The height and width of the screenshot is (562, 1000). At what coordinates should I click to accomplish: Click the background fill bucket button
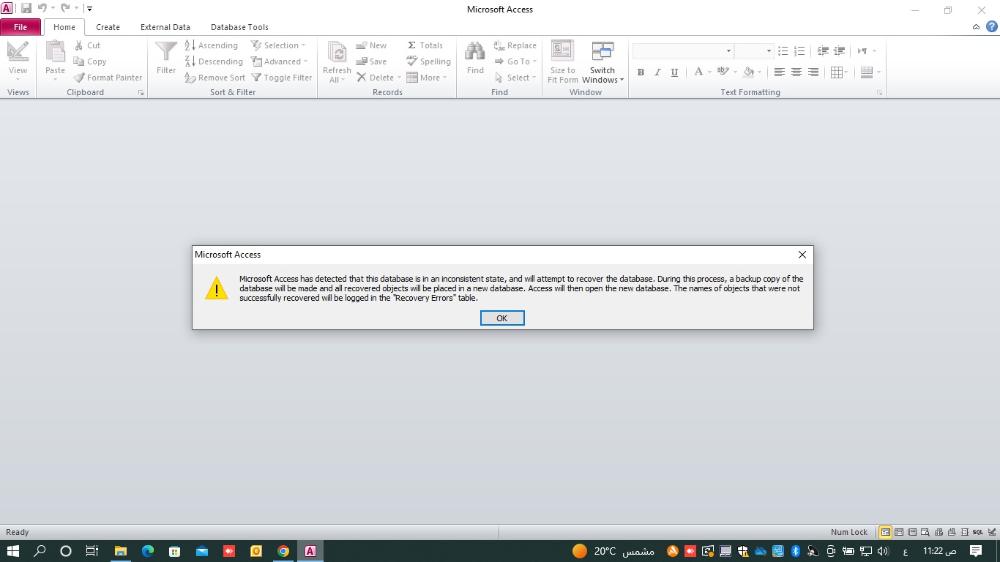pos(749,72)
